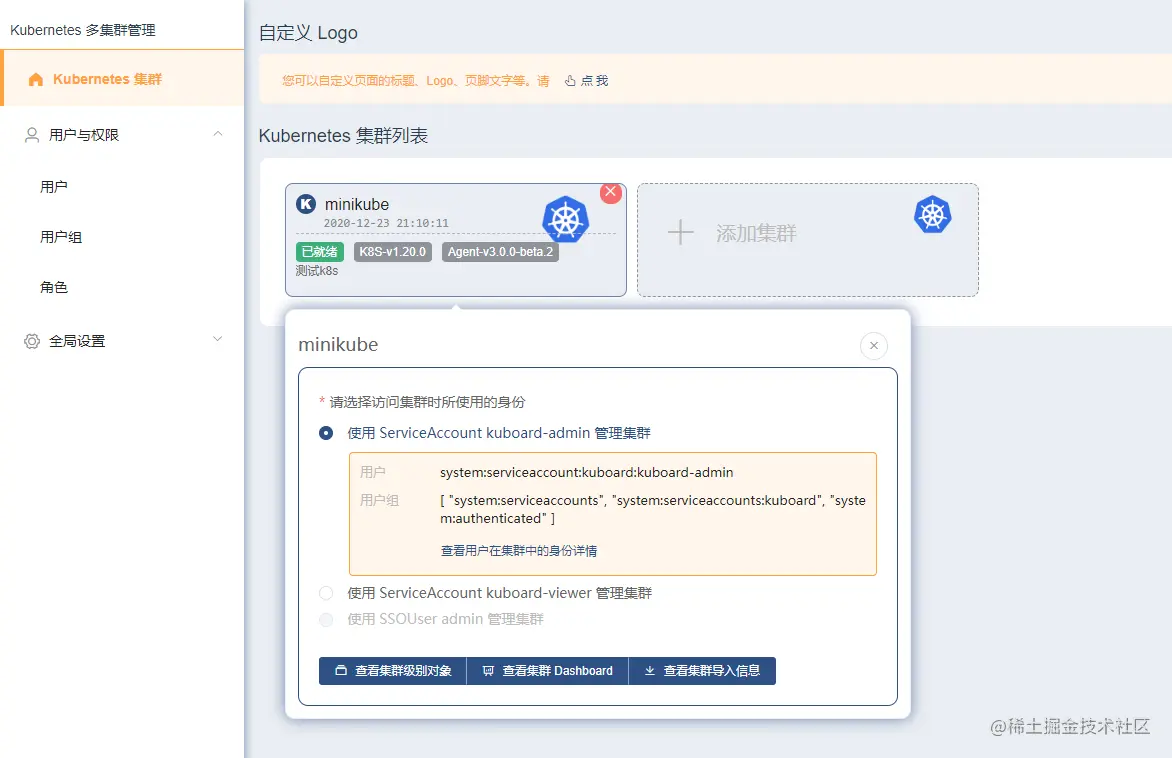Click the pointing-hand icon beside 点我
Image resolution: width=1172 pixels, height=758 pixels.
point(570,80)
